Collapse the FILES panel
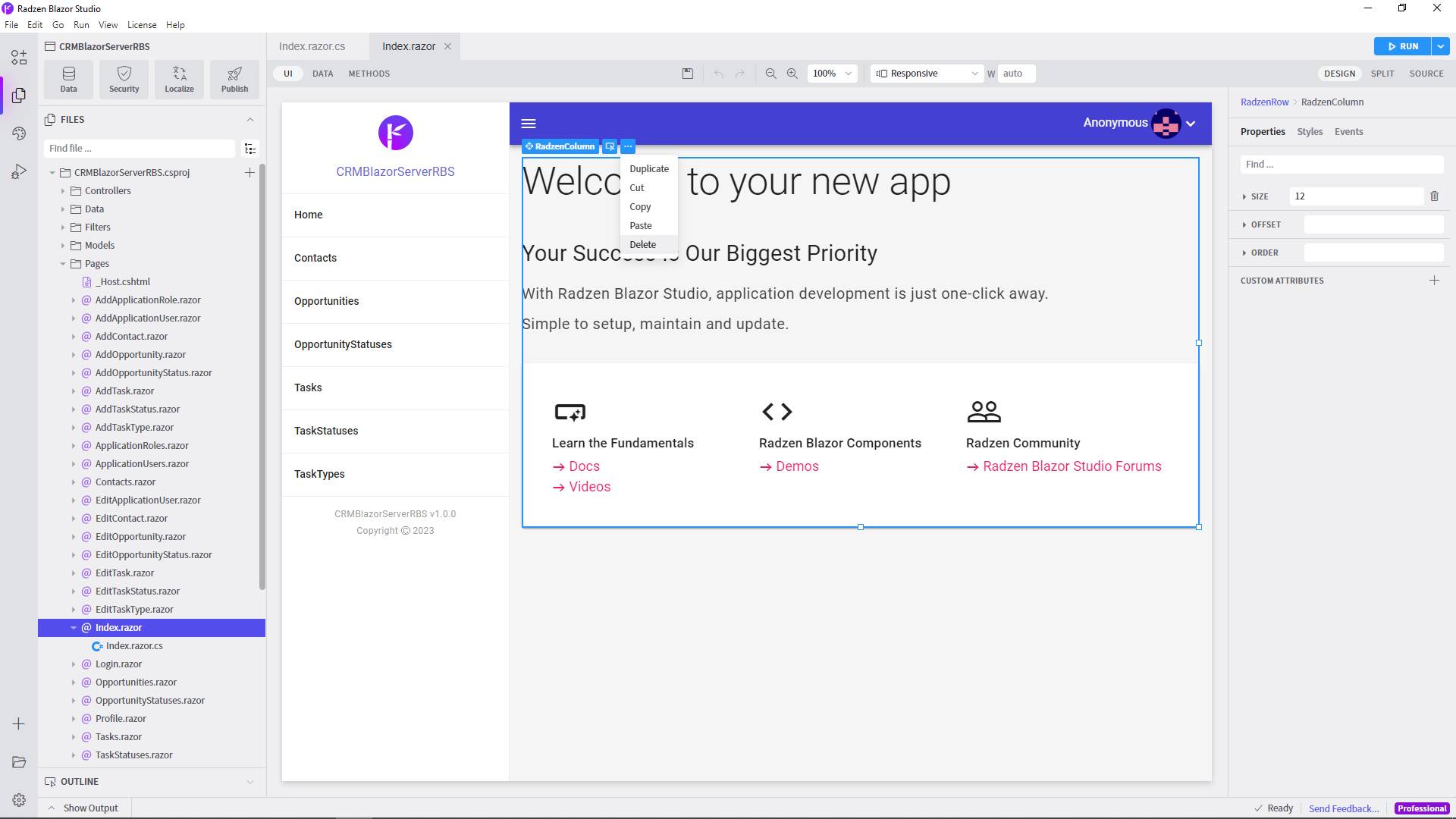The image size is (1456, 819). coord(250,120)
